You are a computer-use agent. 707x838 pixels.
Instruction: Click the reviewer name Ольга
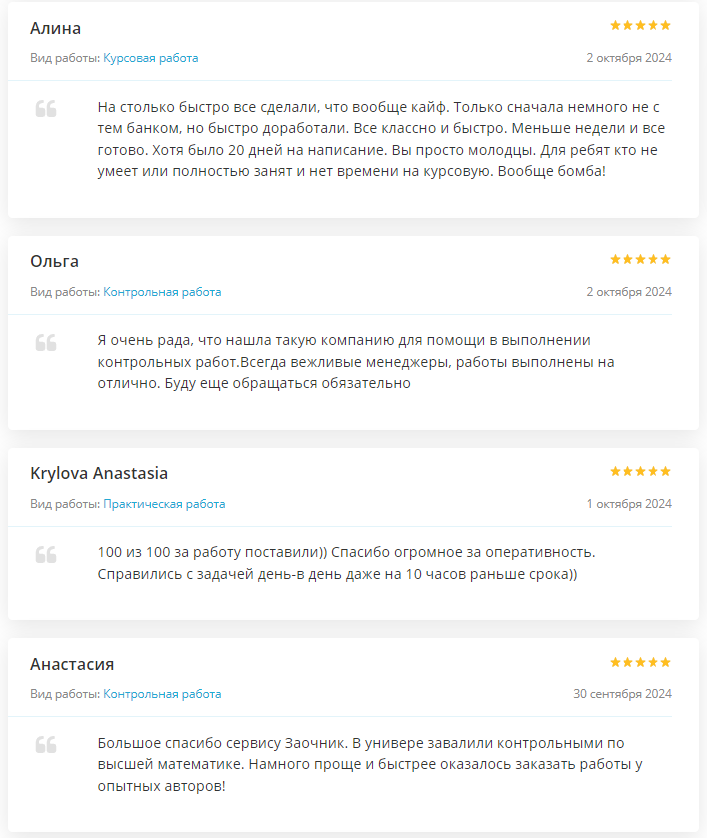click(x=55, y=261)
